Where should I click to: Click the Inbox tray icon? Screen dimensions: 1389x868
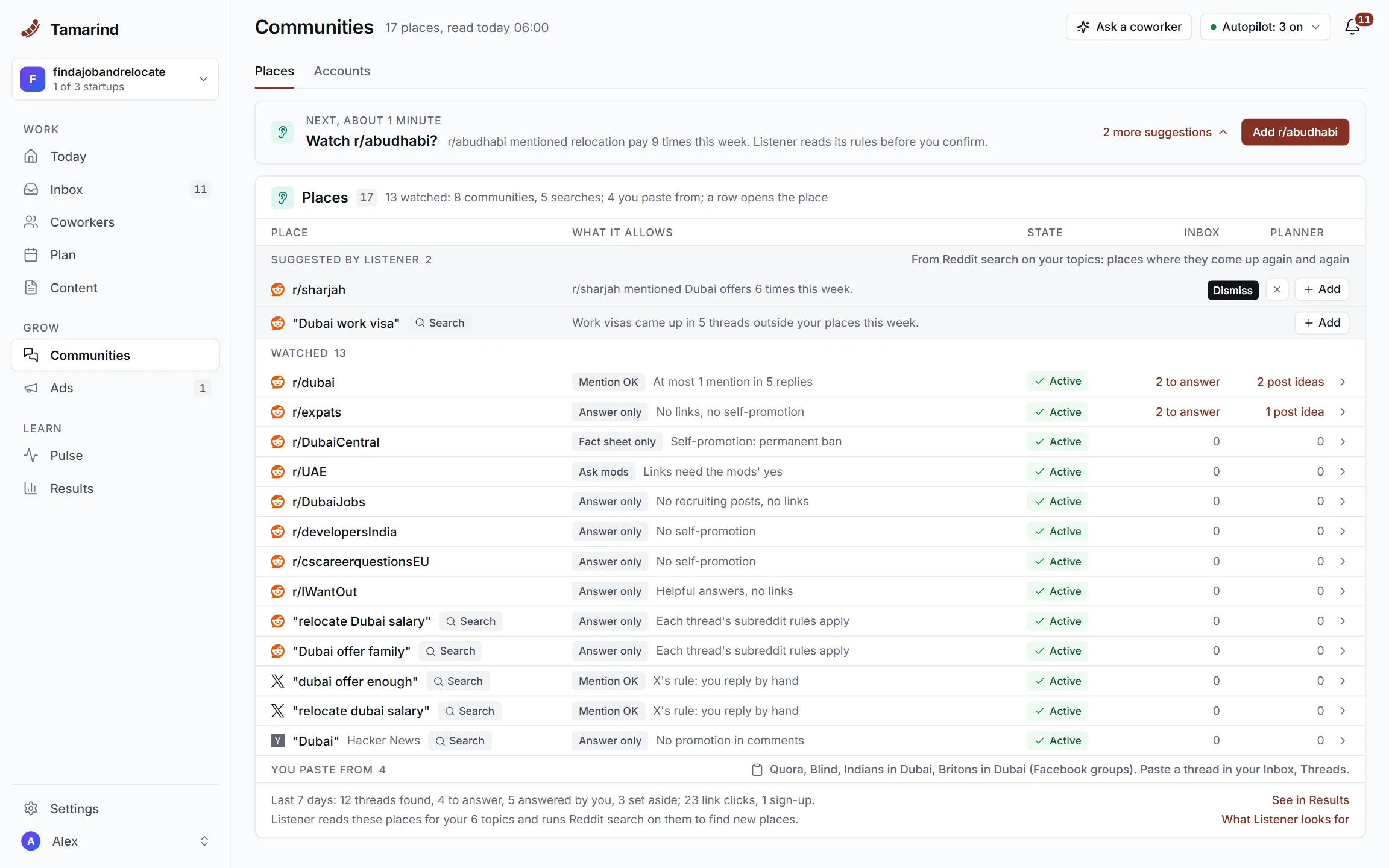click(31, 189)
